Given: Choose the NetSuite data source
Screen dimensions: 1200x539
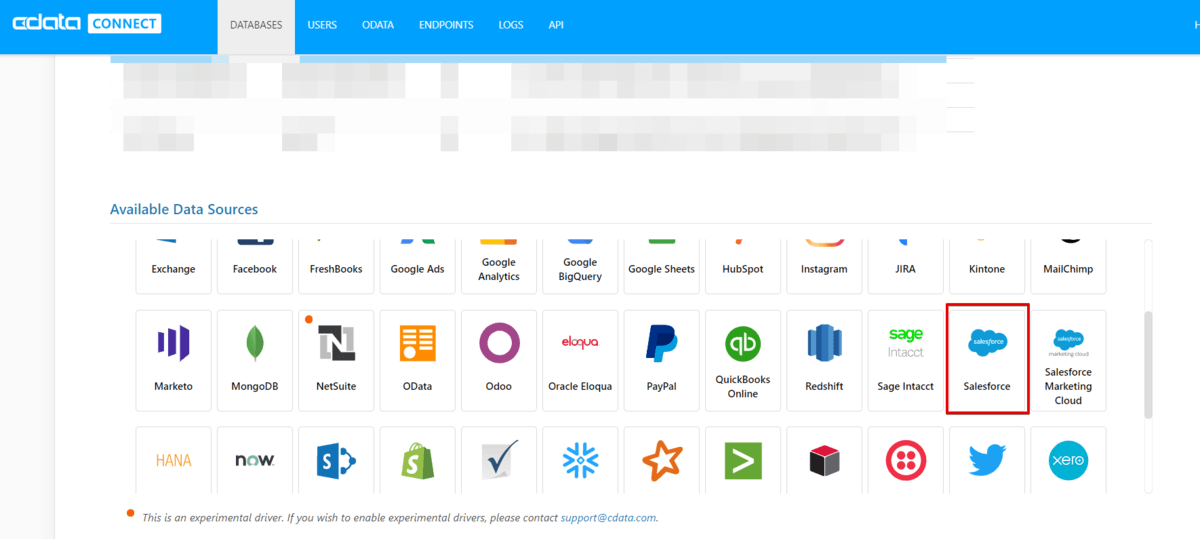Looking at the screenshot, I should [336, 360].
